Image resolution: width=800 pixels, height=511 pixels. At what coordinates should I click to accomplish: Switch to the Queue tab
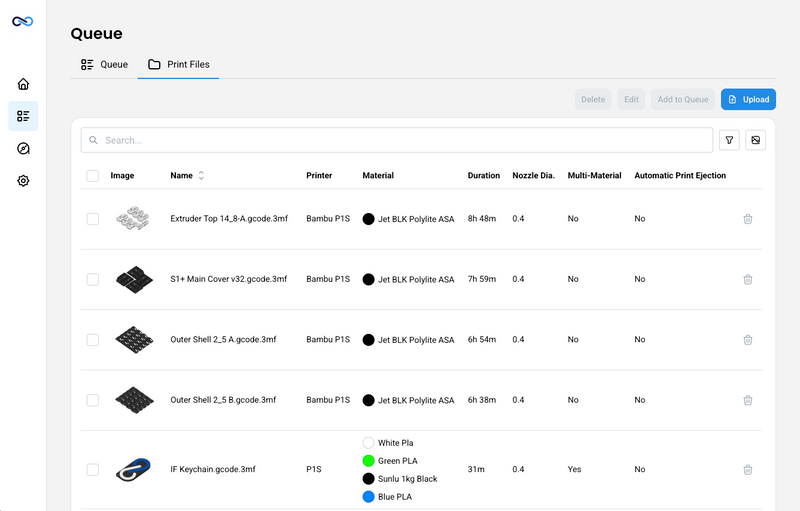(x=104, y=65)
